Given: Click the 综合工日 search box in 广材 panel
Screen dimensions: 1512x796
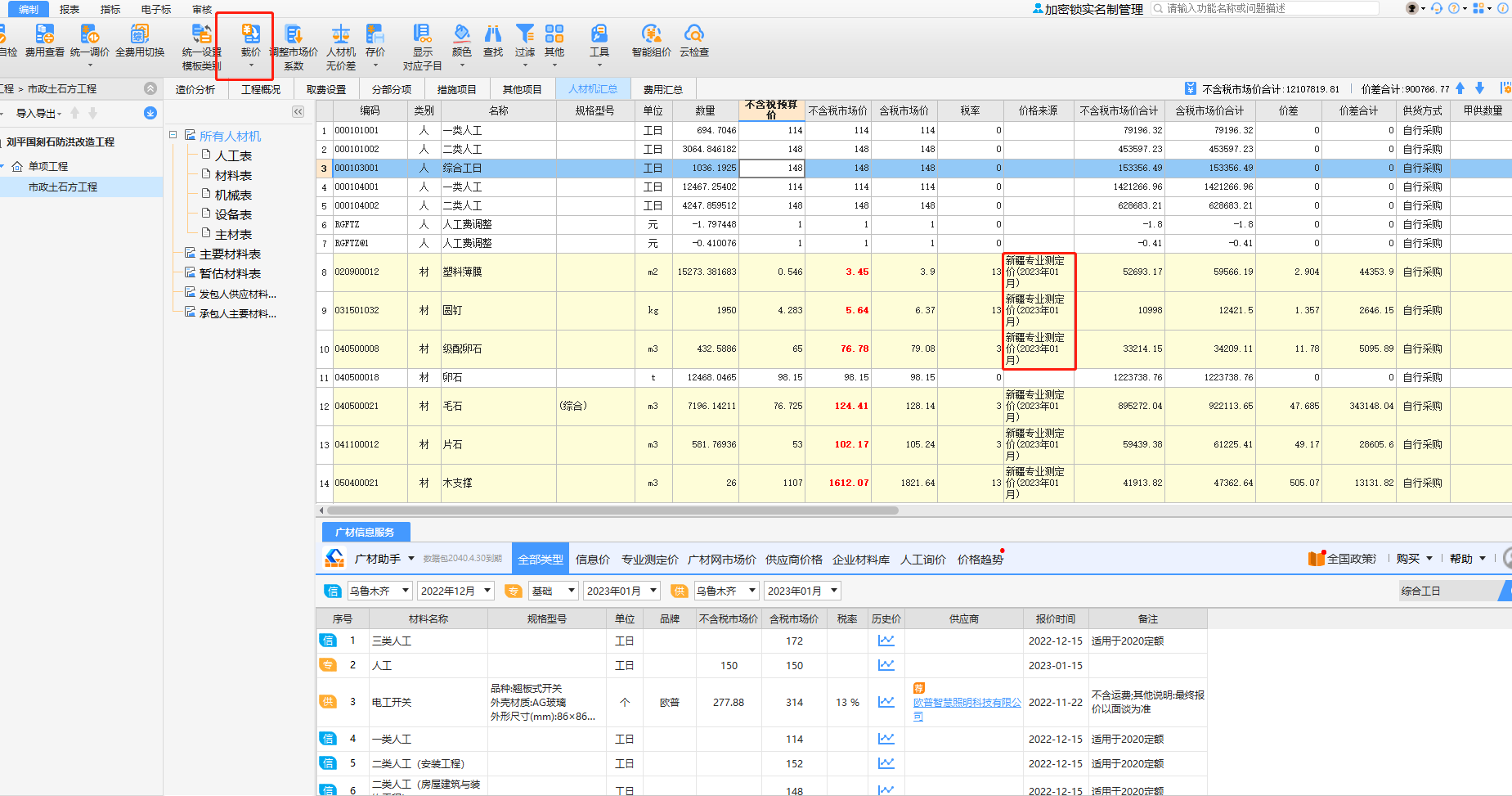Looking at the screenshot, I should [x=1447, y=591].
